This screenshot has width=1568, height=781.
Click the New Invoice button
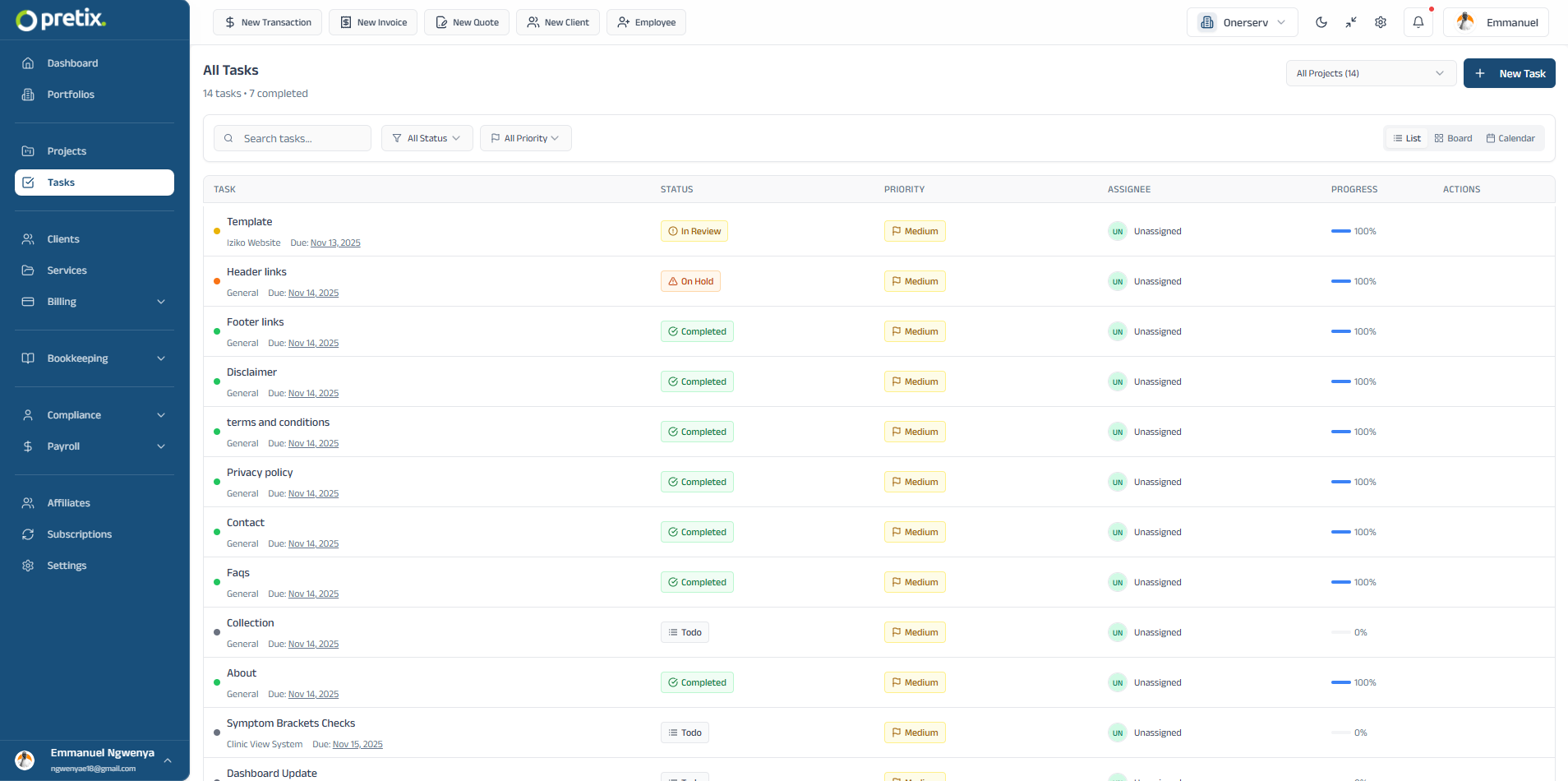pos(373,22)
